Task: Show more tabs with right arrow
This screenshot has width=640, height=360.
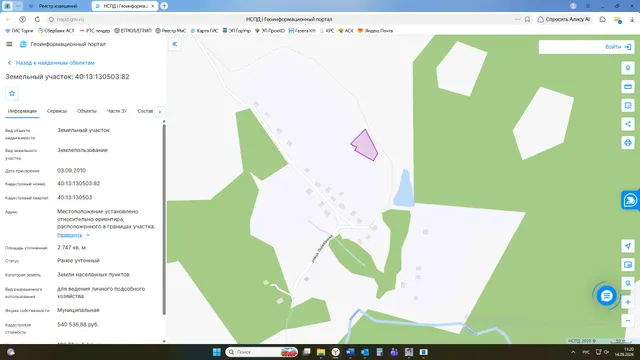Action: coord(160,111)
